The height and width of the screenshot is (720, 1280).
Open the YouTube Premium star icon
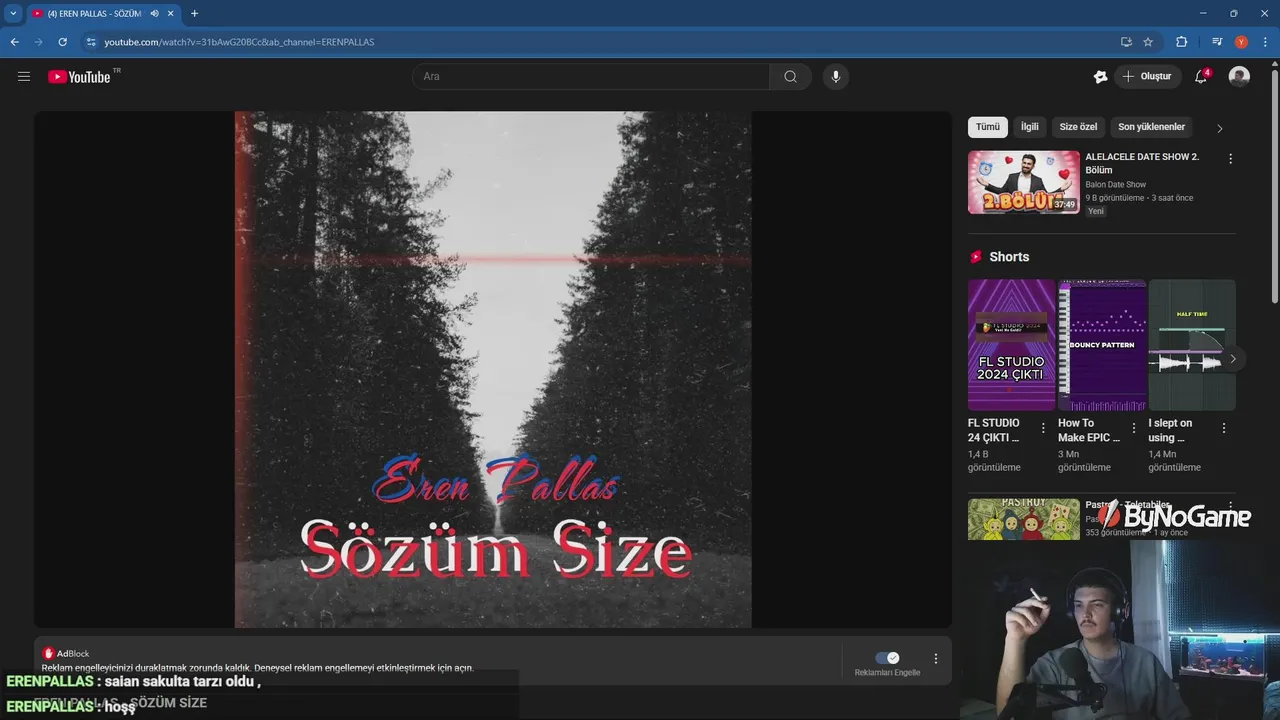(1100, 76)
